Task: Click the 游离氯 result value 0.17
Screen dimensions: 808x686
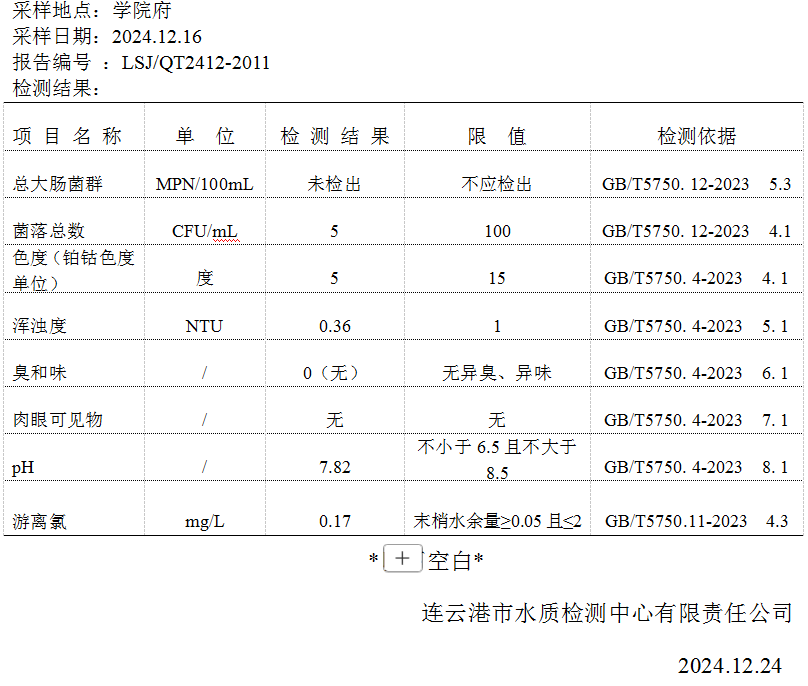Action: point(334,521)
